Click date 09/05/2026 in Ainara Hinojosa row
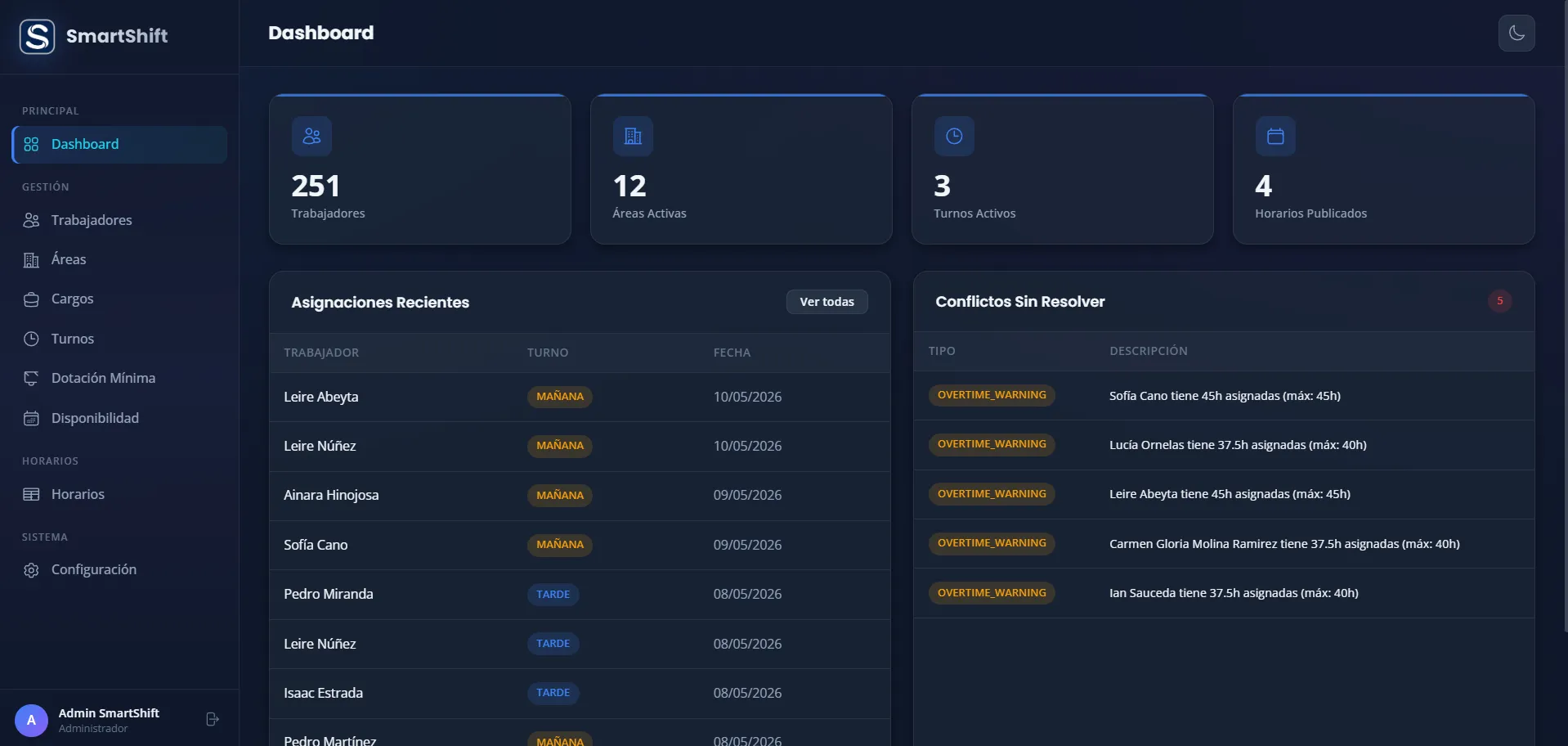The height and width of the screenshot is (746, 1568). [x=747, y=495]
